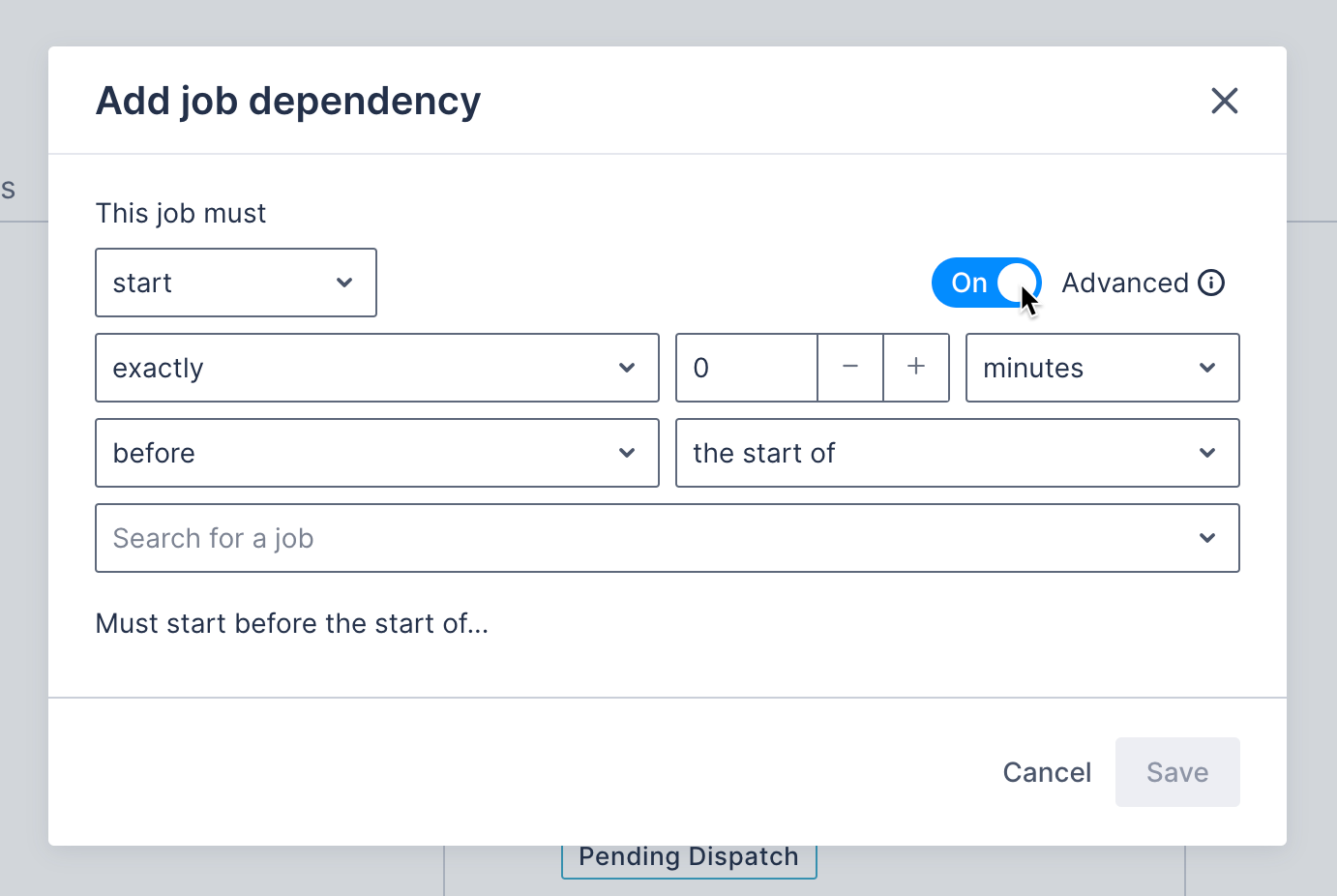The height and width of the screenshot is (896, 1337).
Task: Open the minutes unit dropdown
Action: tap(1102, 368)
